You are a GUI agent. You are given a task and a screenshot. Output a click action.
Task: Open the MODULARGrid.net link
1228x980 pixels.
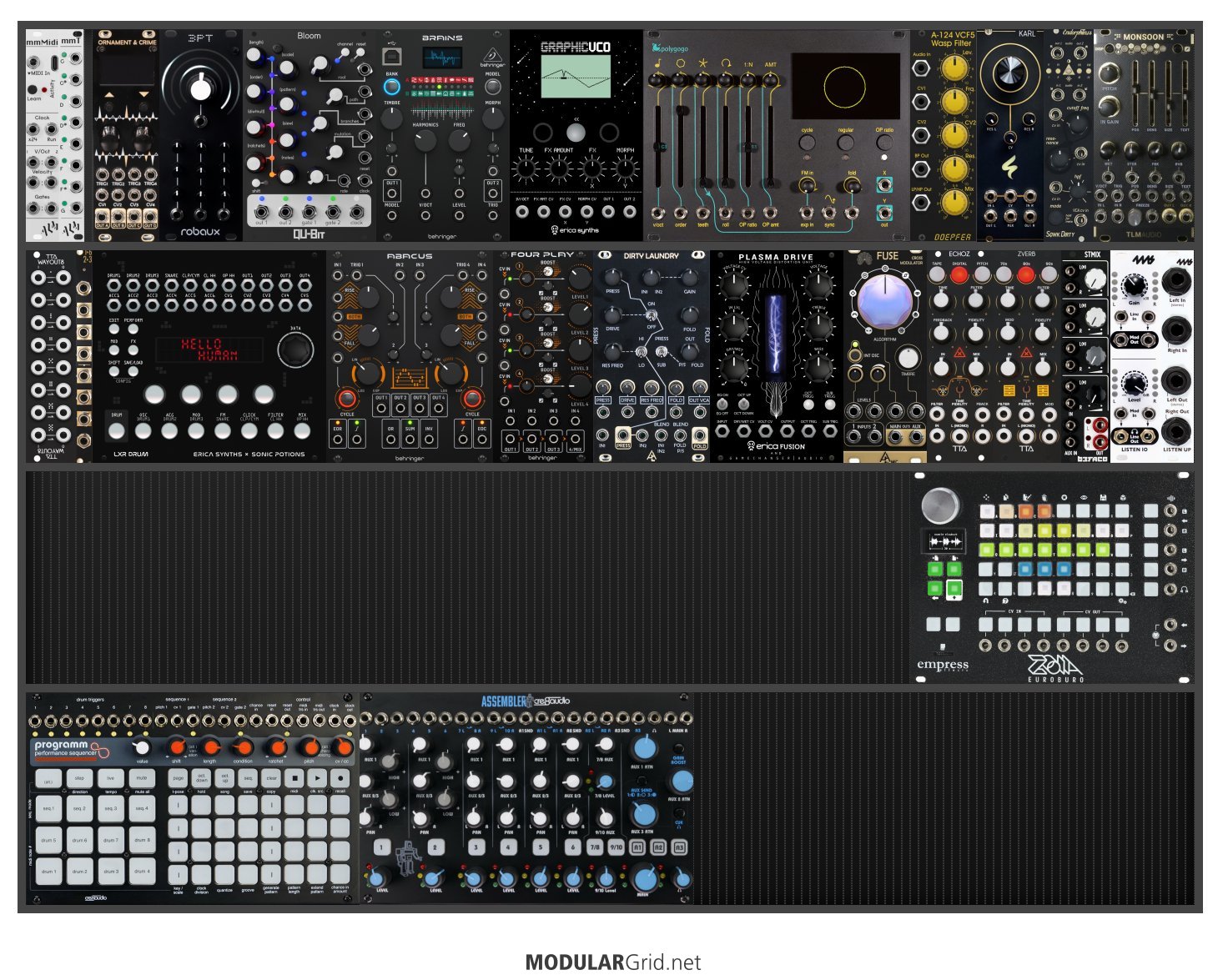[x=613, y=962]
